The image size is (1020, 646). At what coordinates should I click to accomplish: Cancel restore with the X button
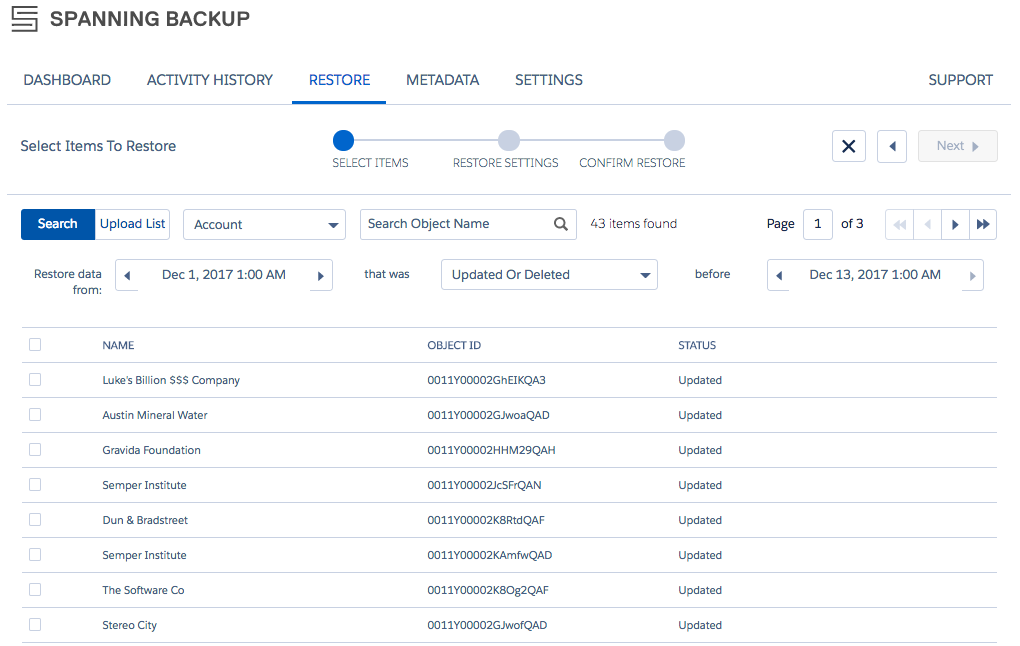(x=848, y=146)
